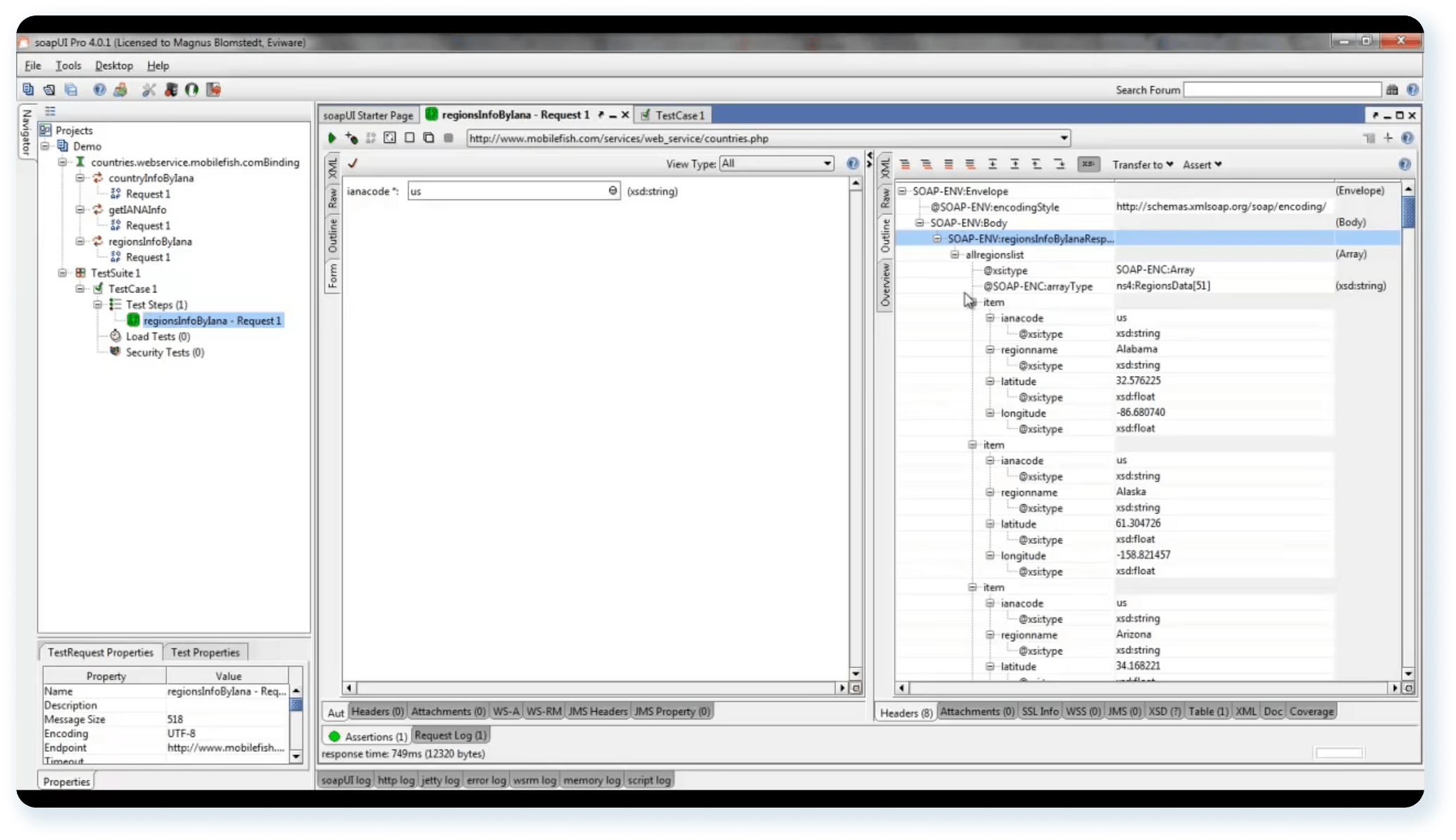Image resolution: width=1456 pixels, height=840 pixels.
Task: Collapse the SOAP-ENV:Envelope node
Action: (x=902, y=191)
